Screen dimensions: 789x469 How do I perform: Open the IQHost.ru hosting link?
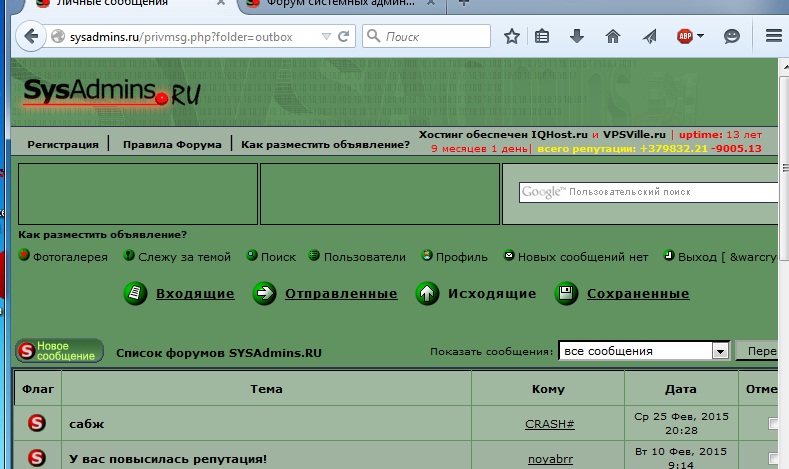tap(559, 134)
